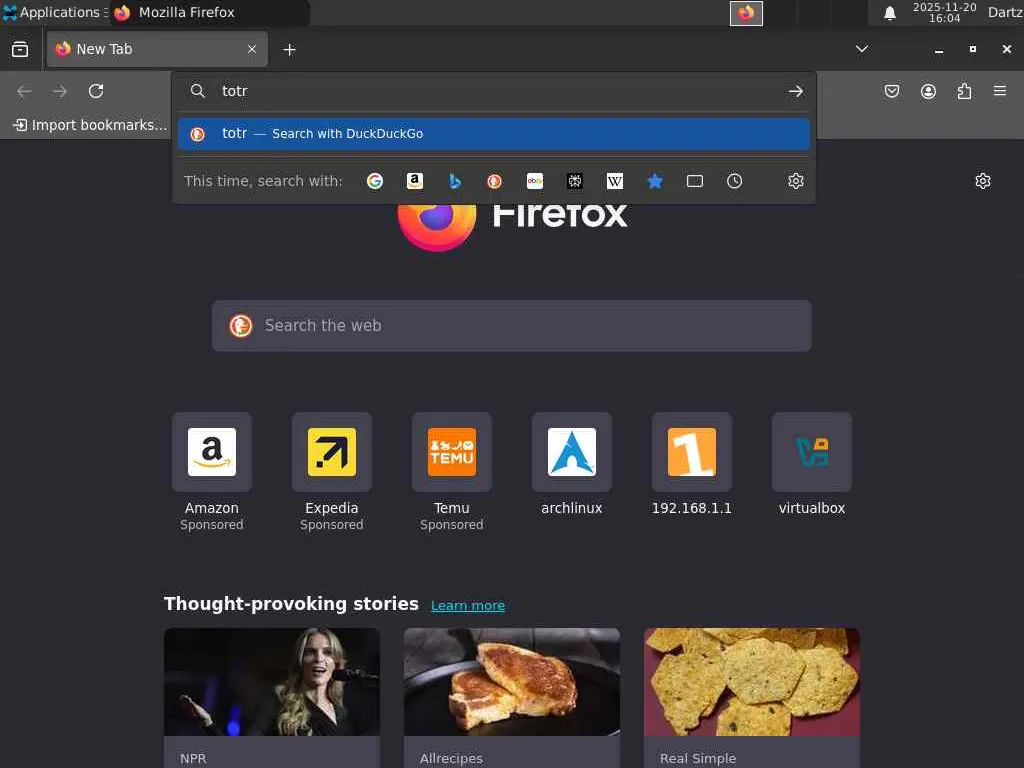Open the Real Simple story card
The image size is (1024, 768).
click(x=752, y=697)
